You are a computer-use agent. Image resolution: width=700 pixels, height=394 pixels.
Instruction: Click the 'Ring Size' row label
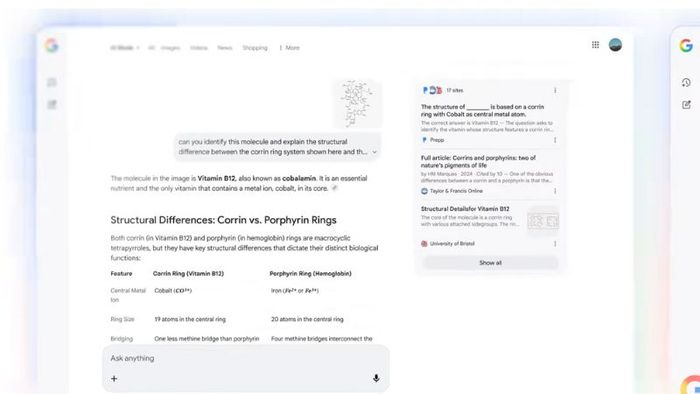122,319
